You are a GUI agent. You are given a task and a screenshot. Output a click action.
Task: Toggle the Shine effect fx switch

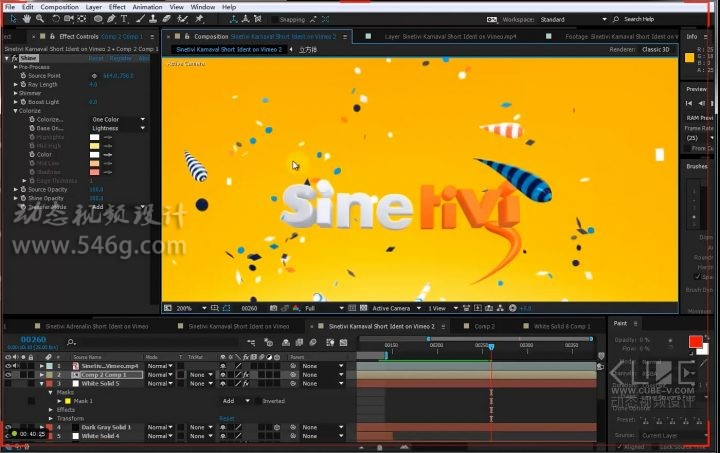coord(14,58)
